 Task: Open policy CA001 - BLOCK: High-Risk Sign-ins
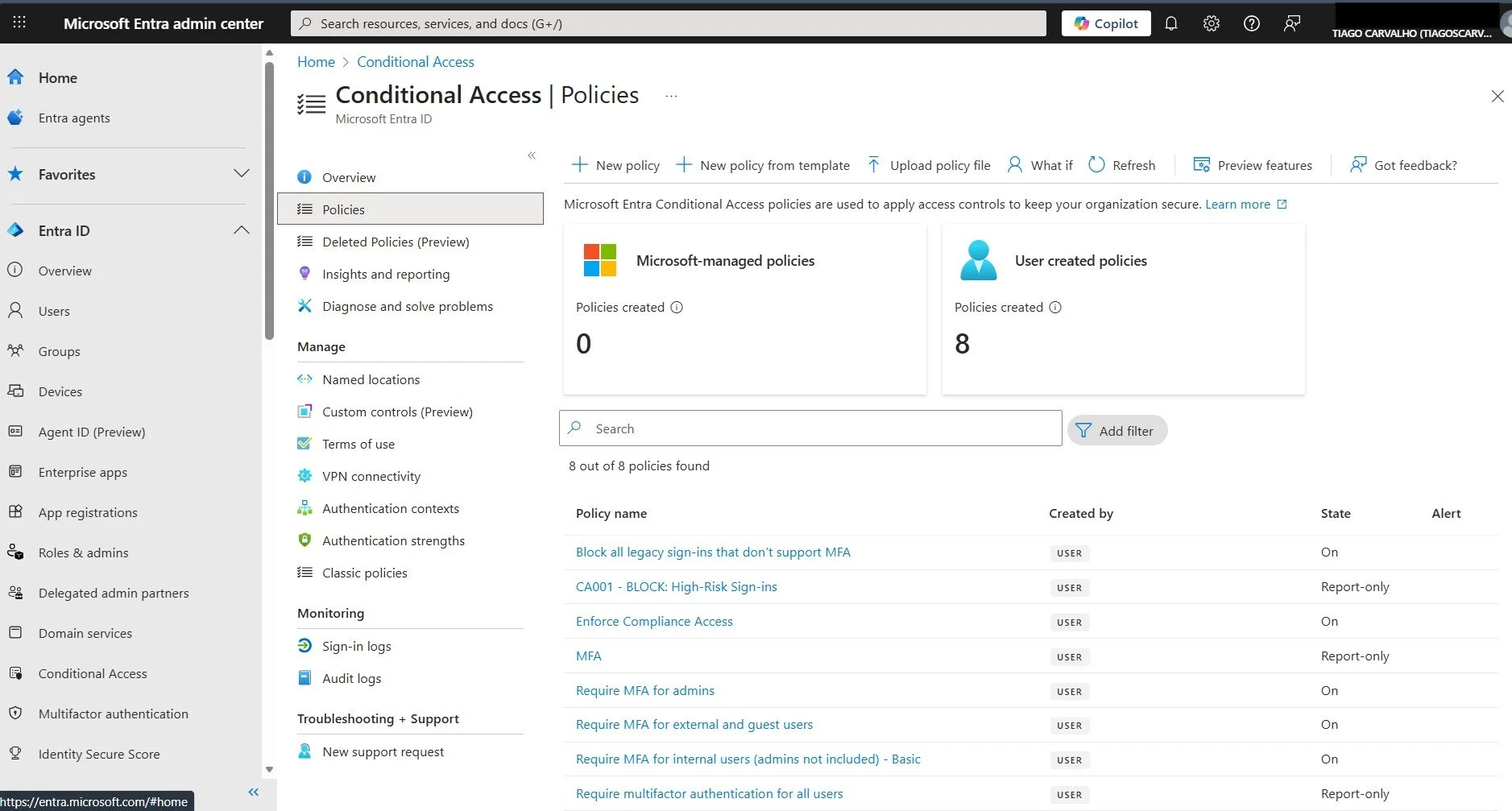[676, 586]
